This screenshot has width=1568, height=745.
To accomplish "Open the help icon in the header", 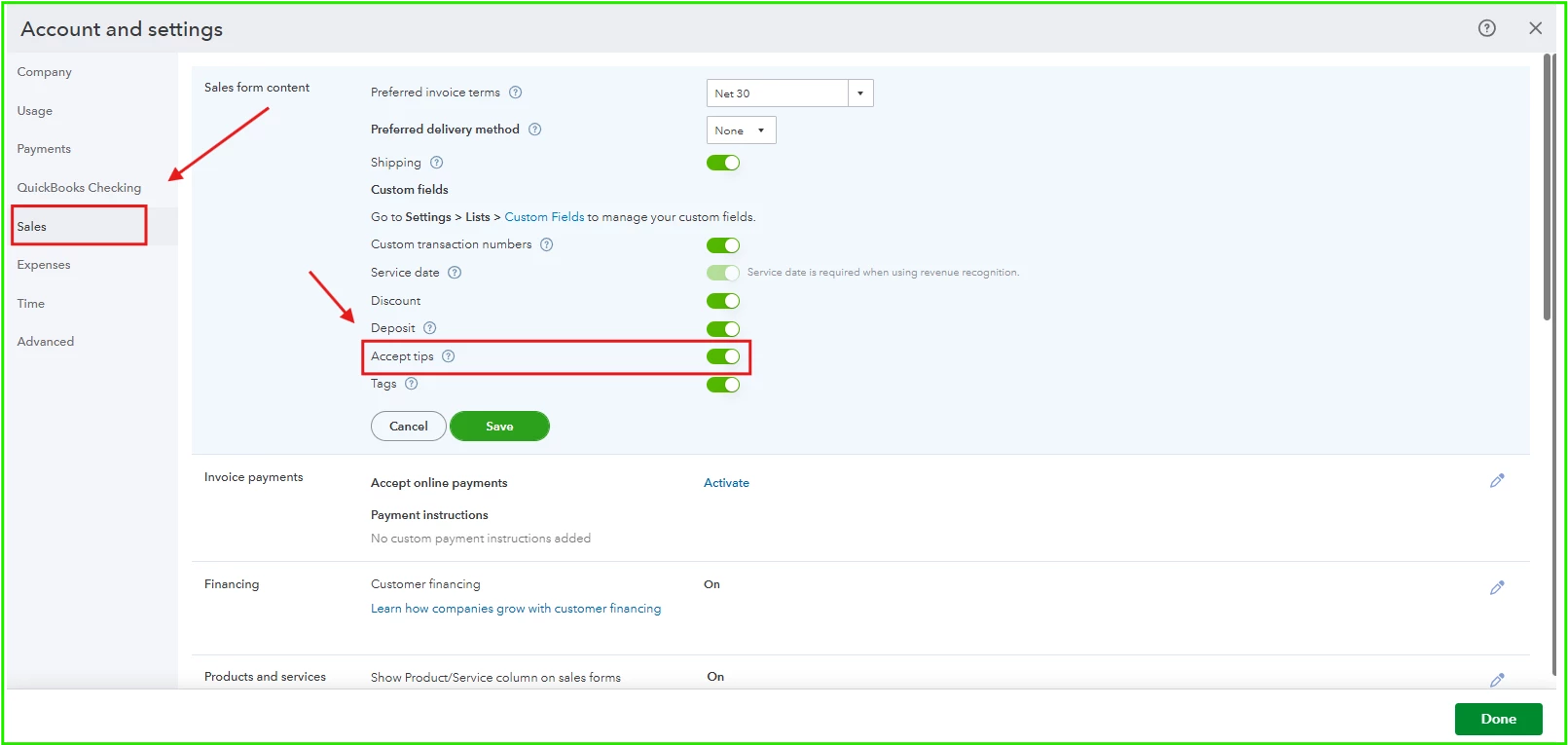I will [x=1486, y=28].
